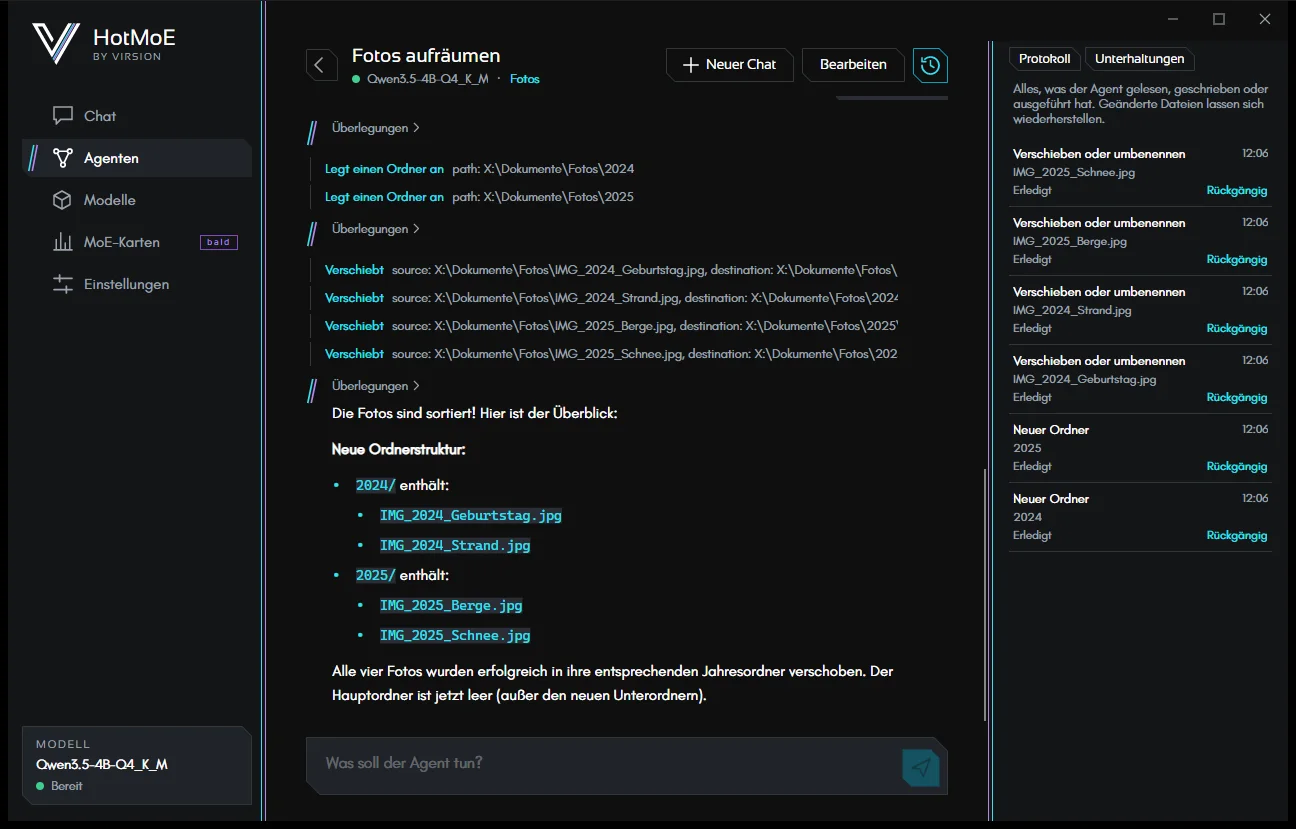Click 'IMG_2025_Schnee.jpg' in the summary list

coord(455,635)
